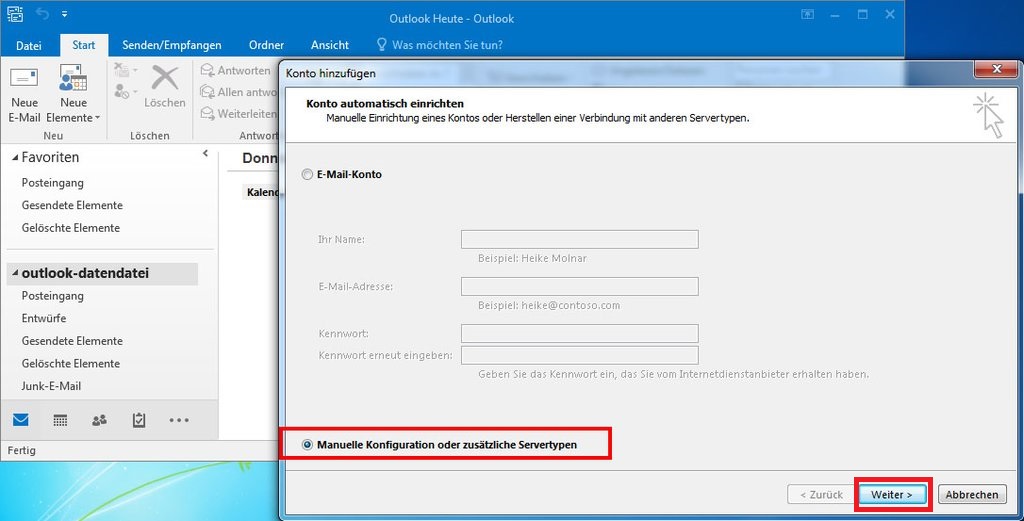Click the lightbulb Tell Me search icon
This screenshot has width=1024, height=521.
[382, 44]
